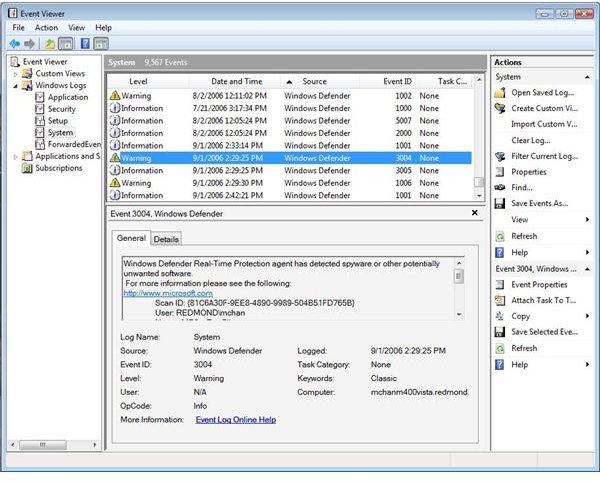Viewport: 600px width, 482px height.
Task: Sort events by Date and Time column
Action: [x=237, y=81]
